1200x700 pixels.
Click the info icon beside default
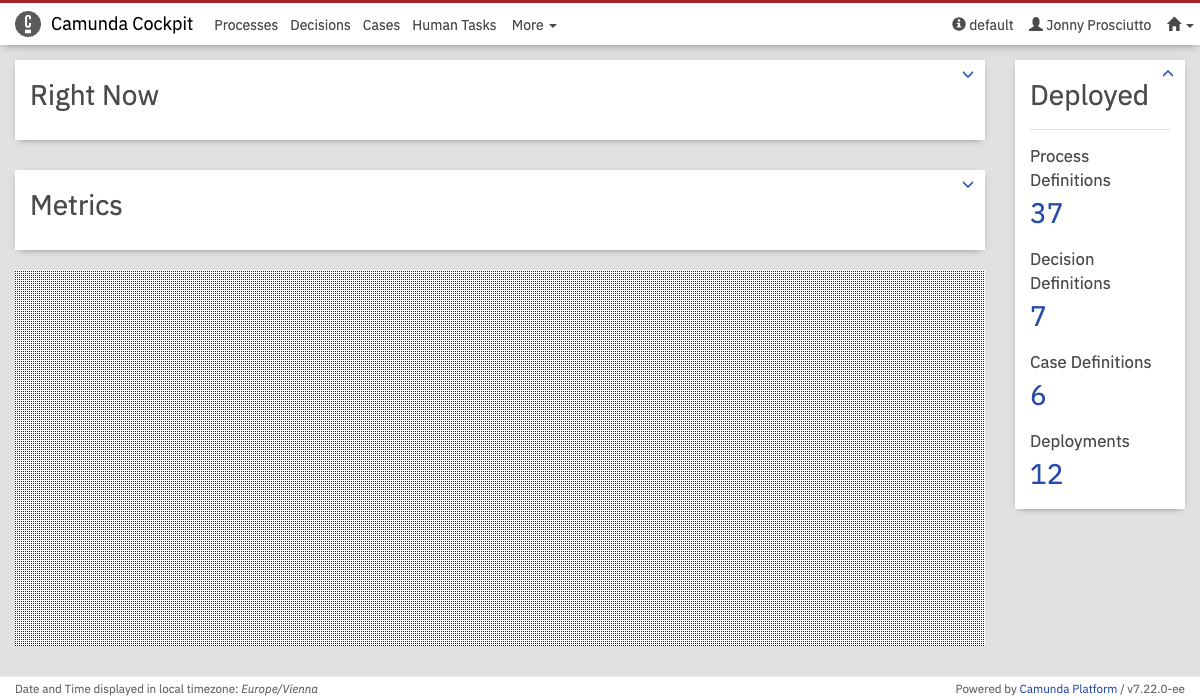959,25
